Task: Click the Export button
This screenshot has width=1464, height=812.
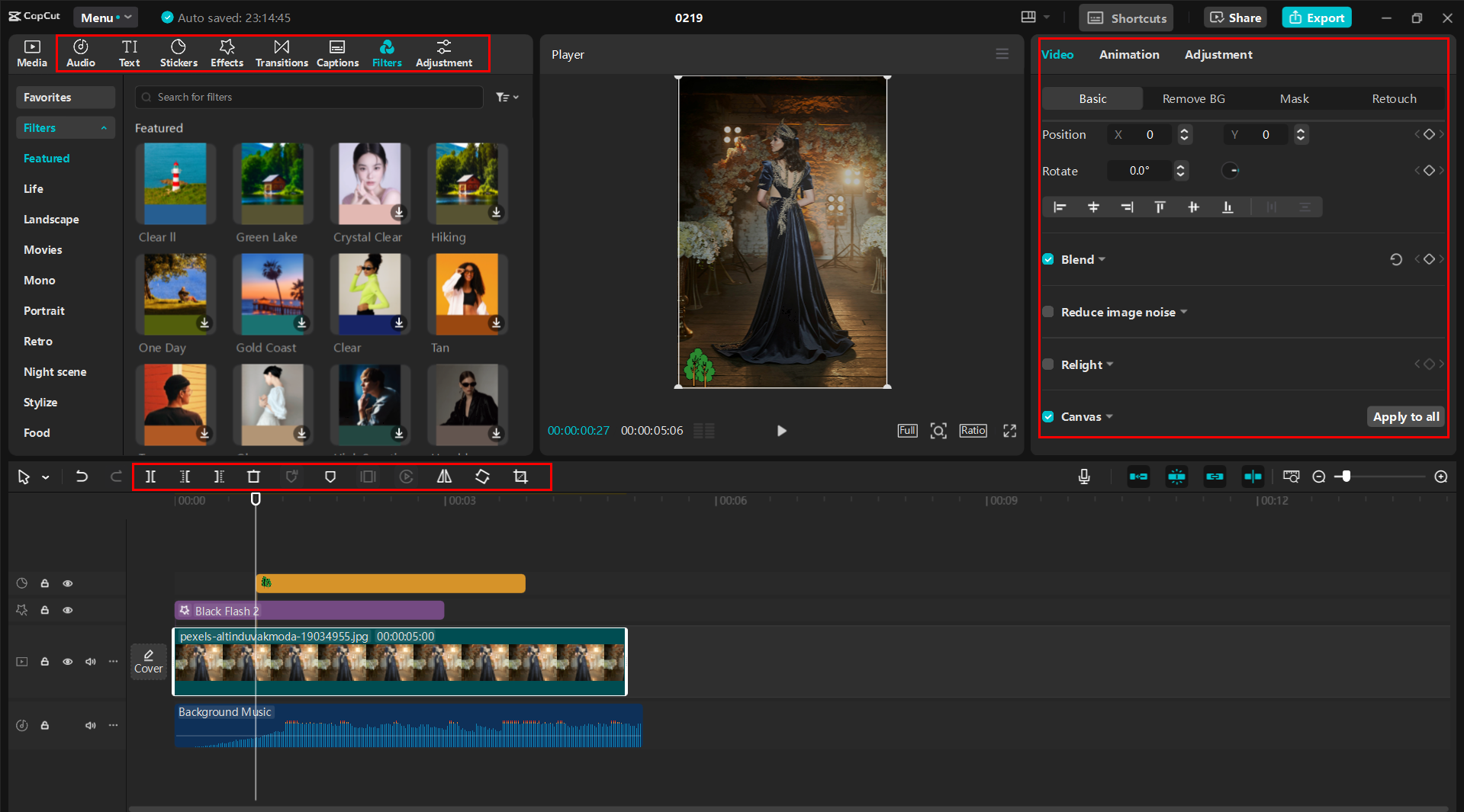Action: (x=1317, y=18)
